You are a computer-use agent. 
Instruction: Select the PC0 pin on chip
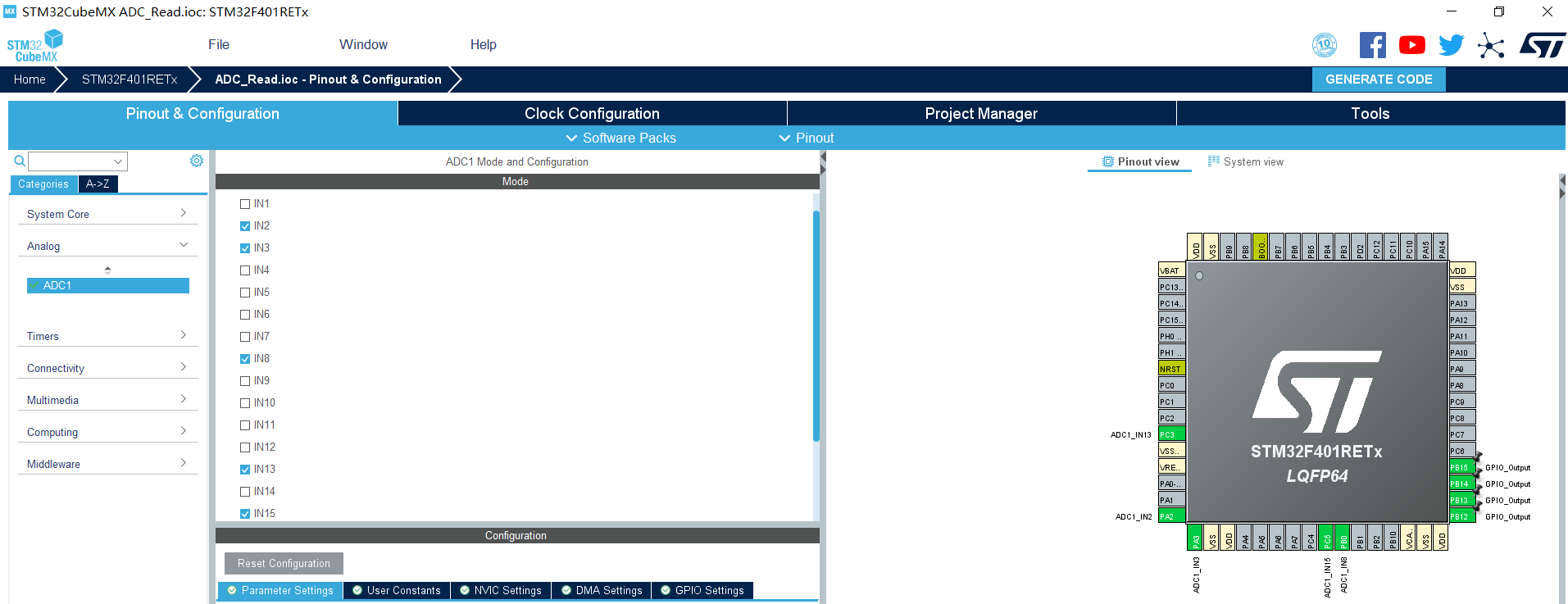[1171, 385]
